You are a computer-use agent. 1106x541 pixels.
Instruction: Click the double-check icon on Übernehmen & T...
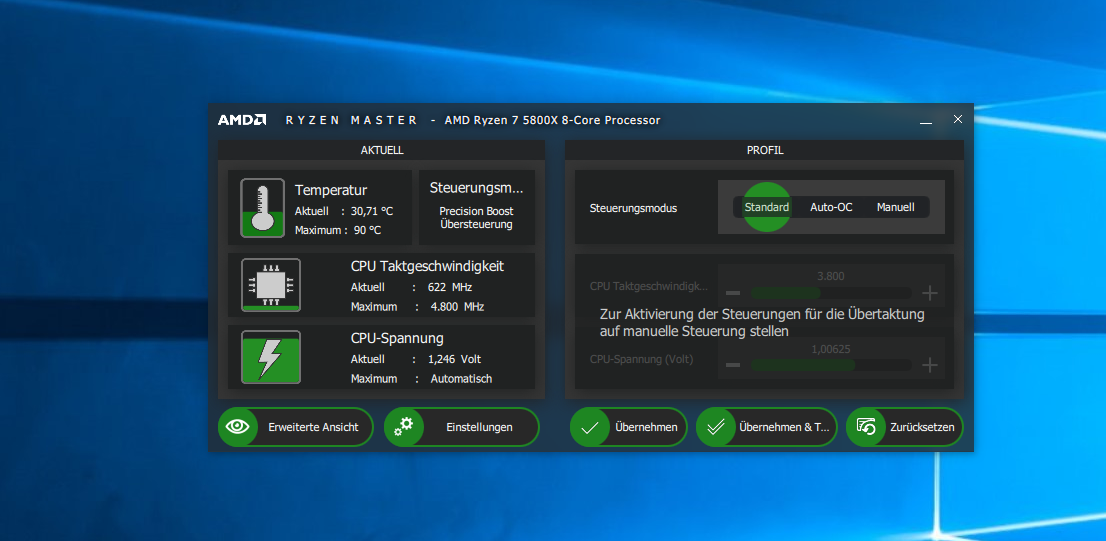point(716,427)
